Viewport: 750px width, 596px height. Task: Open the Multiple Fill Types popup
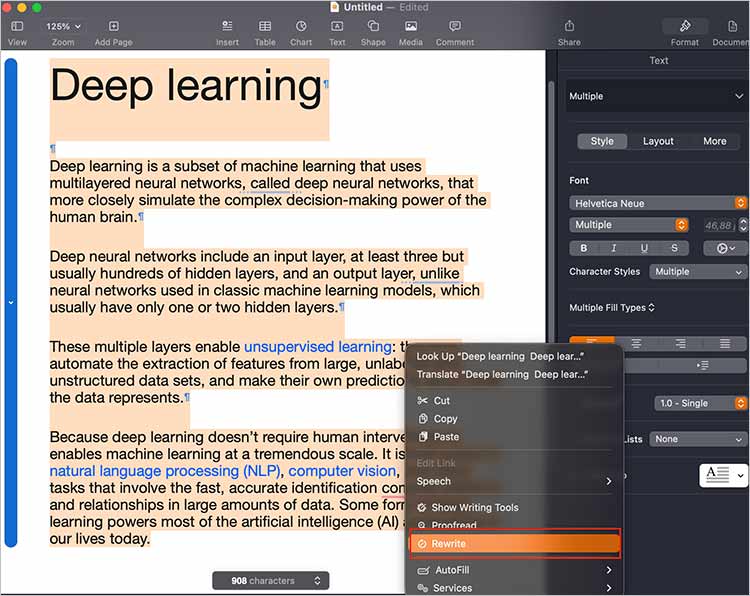[612, 308]
